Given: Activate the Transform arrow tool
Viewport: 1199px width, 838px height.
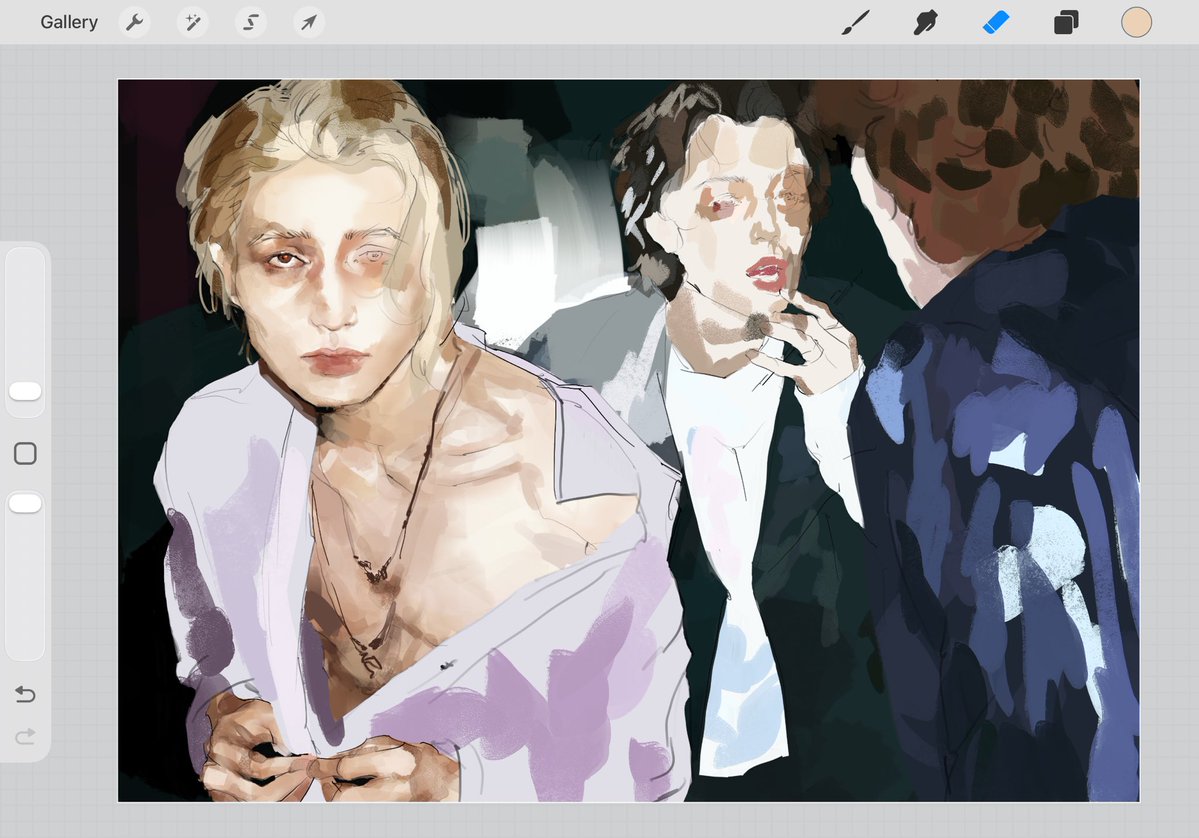Looking at the screenshot, I should pos(309,22).
